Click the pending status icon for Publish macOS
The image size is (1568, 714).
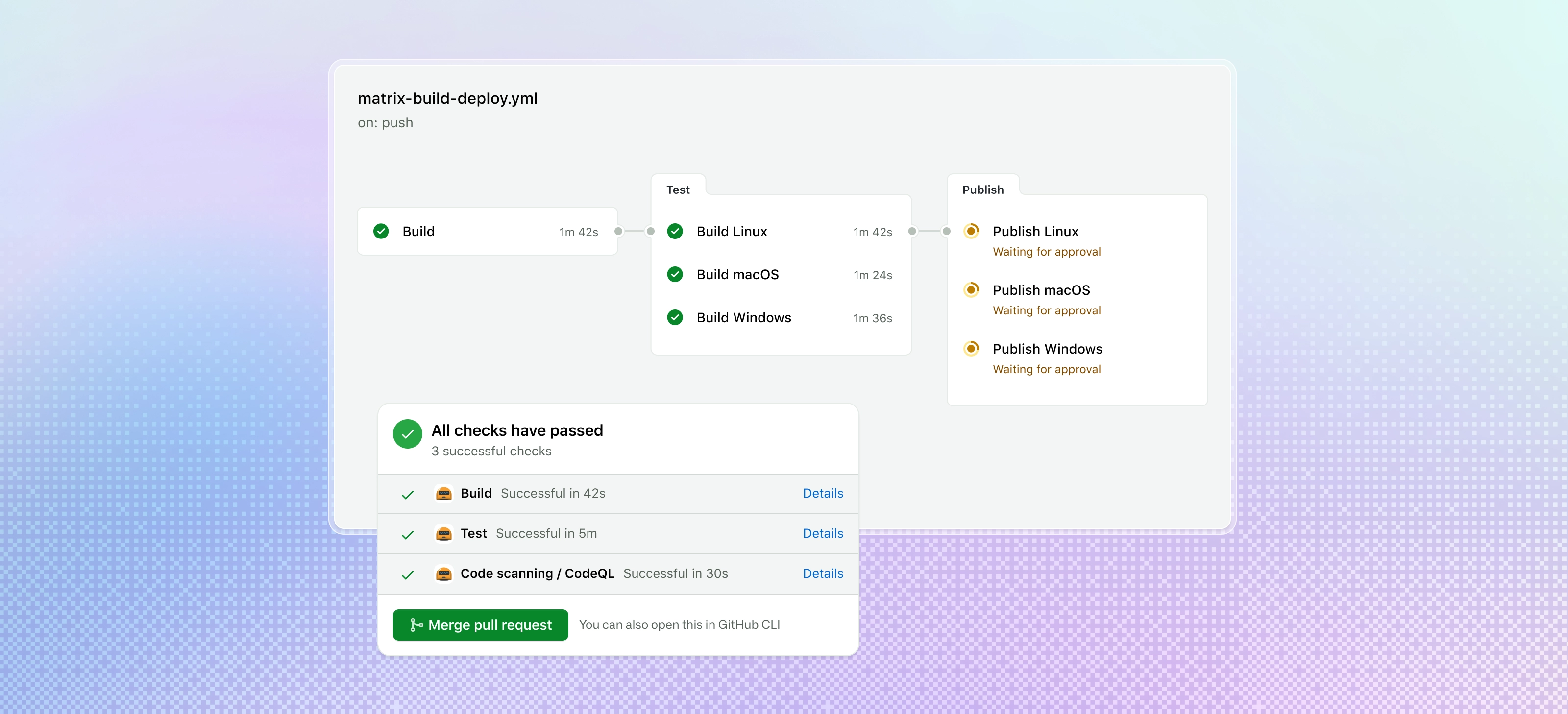(x=972, y=290)
